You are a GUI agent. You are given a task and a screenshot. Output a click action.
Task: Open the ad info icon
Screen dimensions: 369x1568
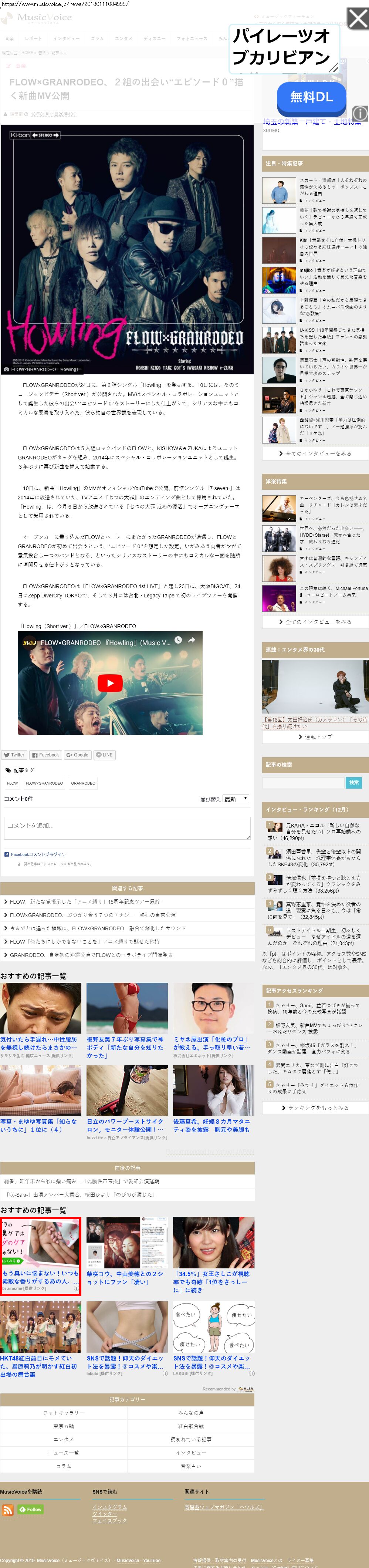point(360,113)
